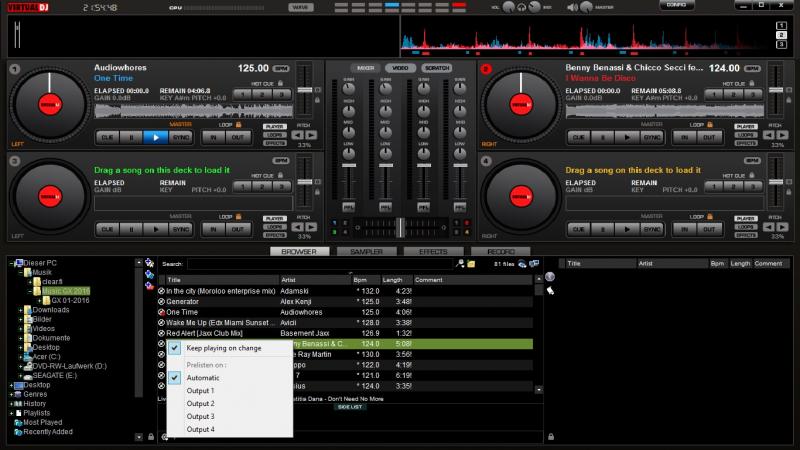Toggle 'Keep playing on change' option
The height and width of the screenshot is (450, 800).
[223, 348]
